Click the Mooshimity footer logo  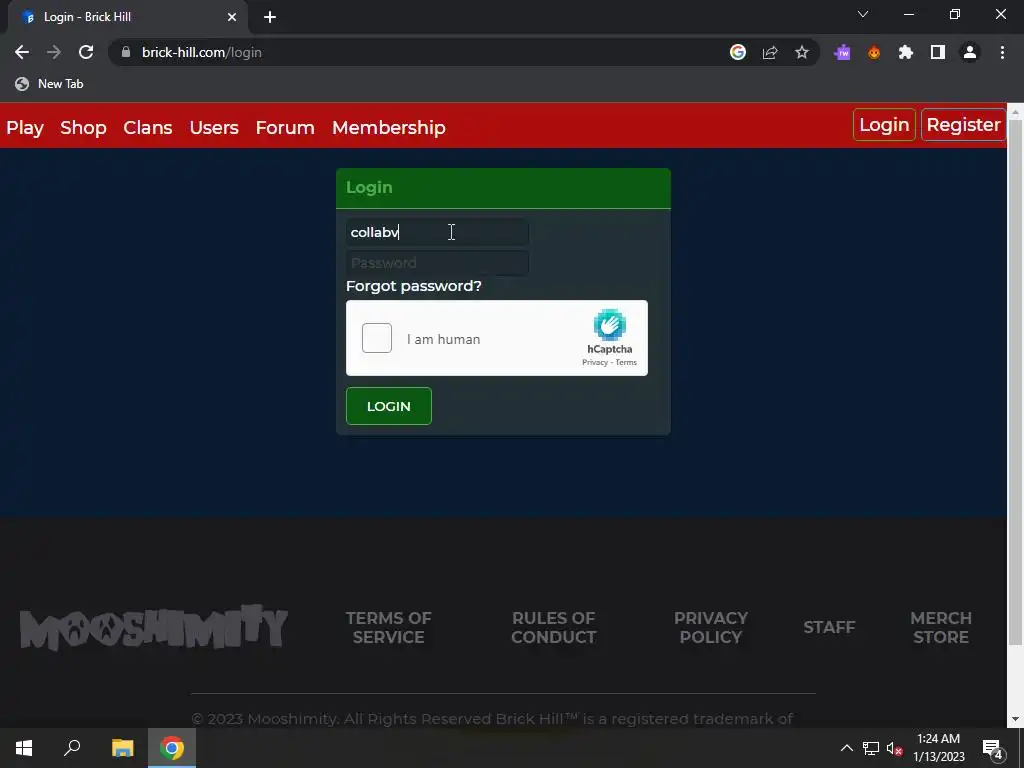point(153,627)
